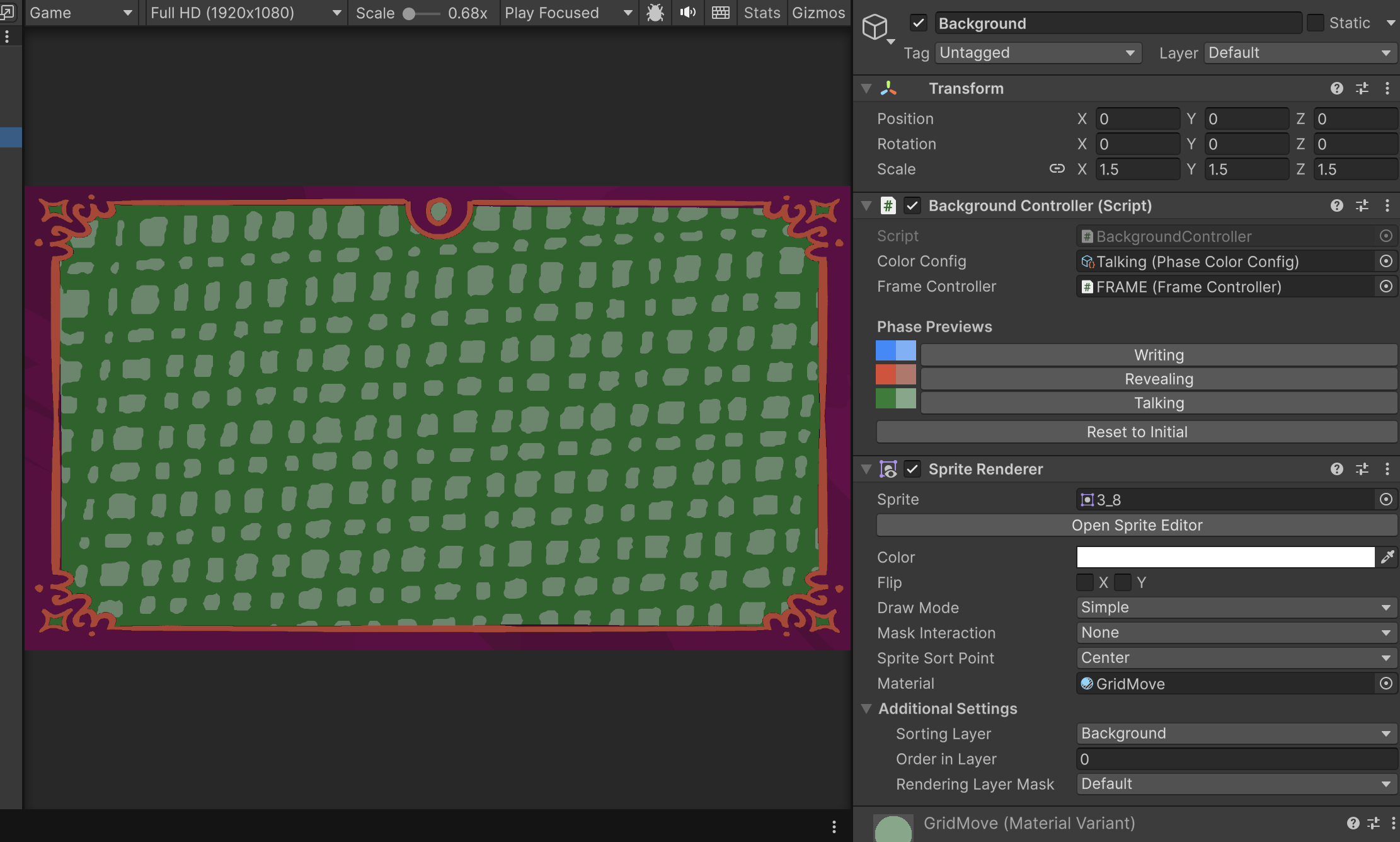The image size is (1400, 842).
Task: Click the keyboard shortcuts icon in Game toolbar
Action: (x=720, y=13)
